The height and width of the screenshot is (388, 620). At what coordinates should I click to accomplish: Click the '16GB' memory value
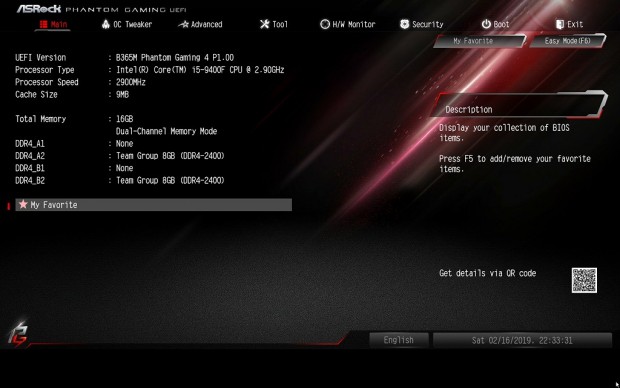tap(124, 119)
